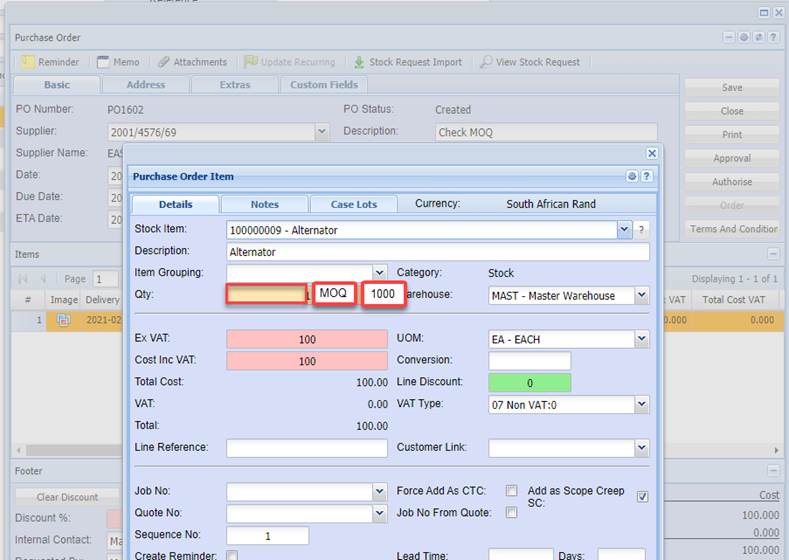Image resolution: width=789 pixels, height=560 pixels.
Task: Click the Reminder toolbar icon
Action: (x=28, y=62)
